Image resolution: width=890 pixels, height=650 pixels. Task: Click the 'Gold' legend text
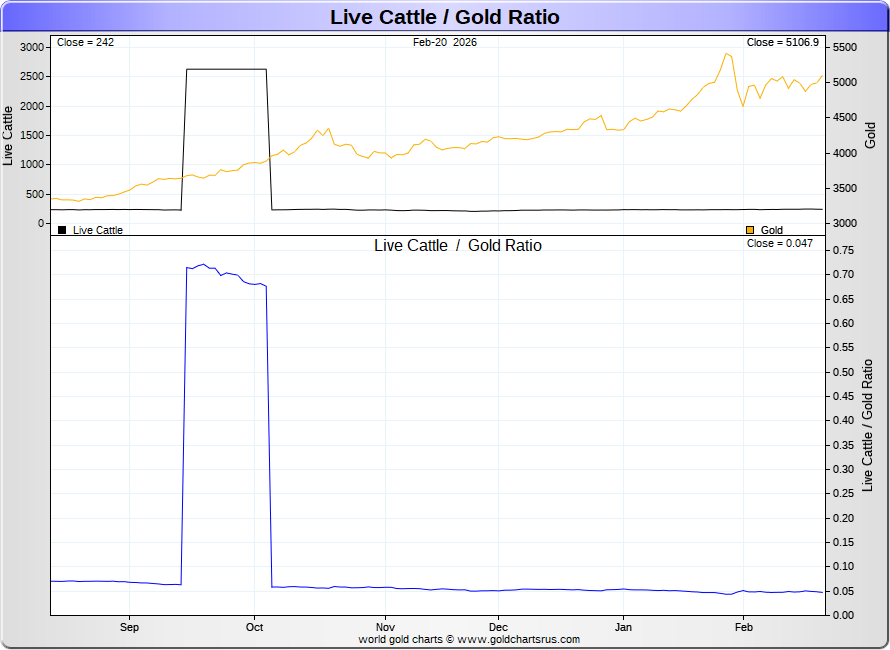[x=771, y=230]
